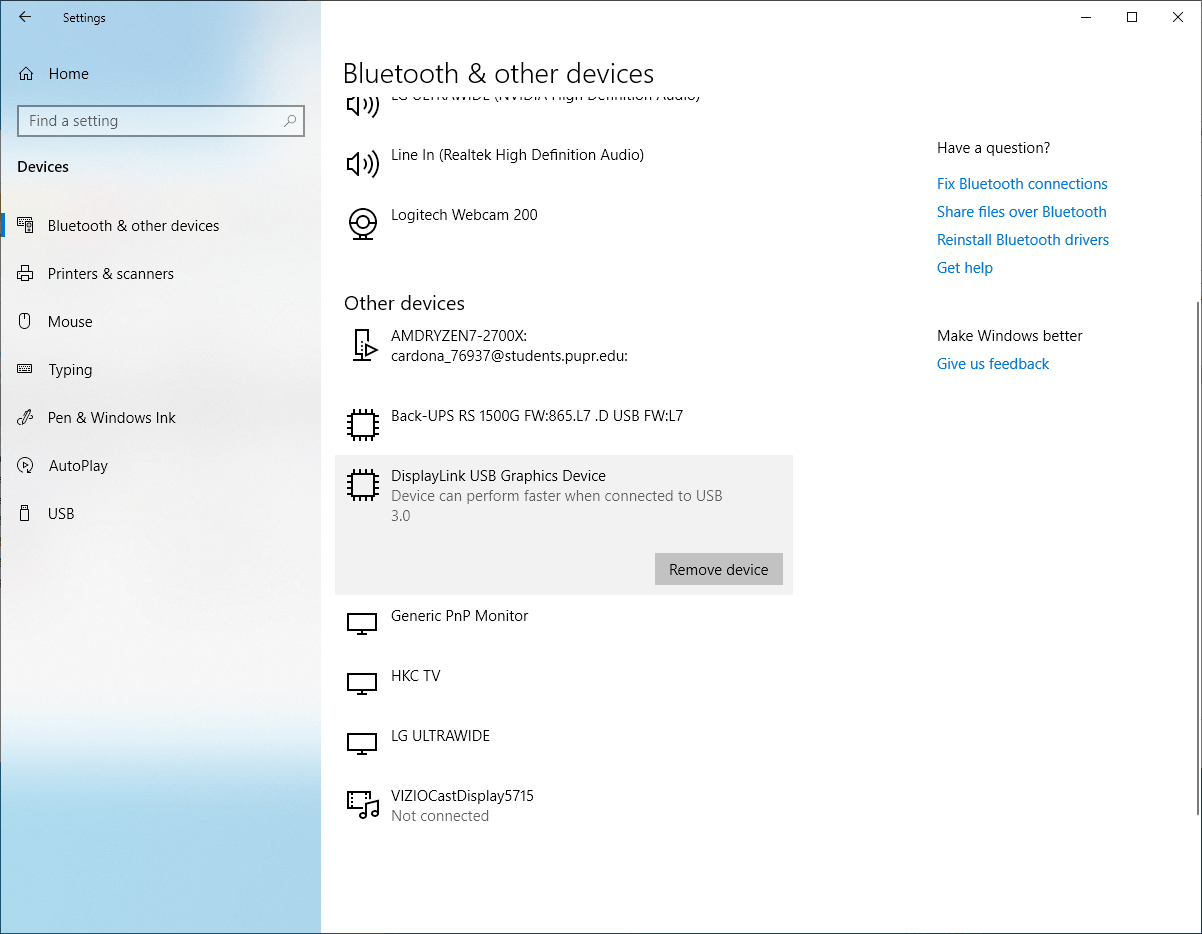The width and height of the screenshot is (1202, 934).
Task: Select the Generic PnP Monitor name
Action: (459, 616)
